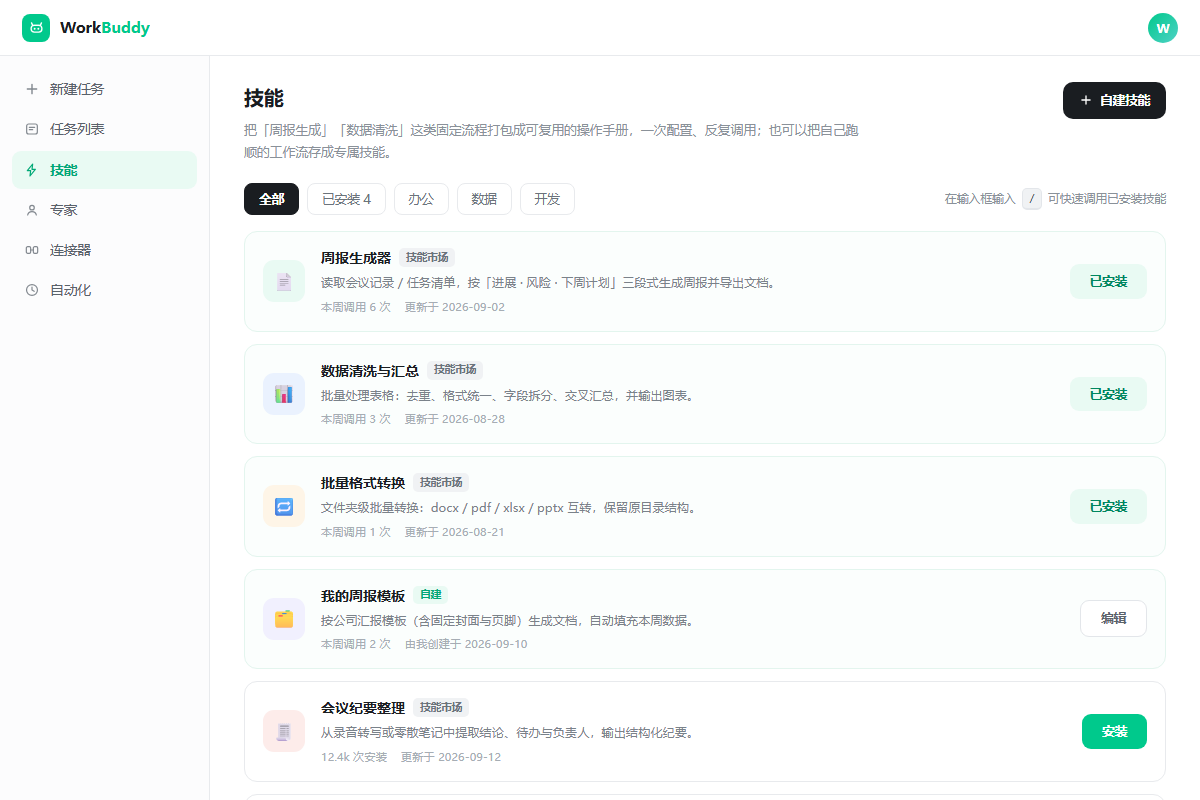Click 技能市场 tag on 数据清洗与汇总
Image resolution: width=1200 pixels, height=800 pixels.
455,370
